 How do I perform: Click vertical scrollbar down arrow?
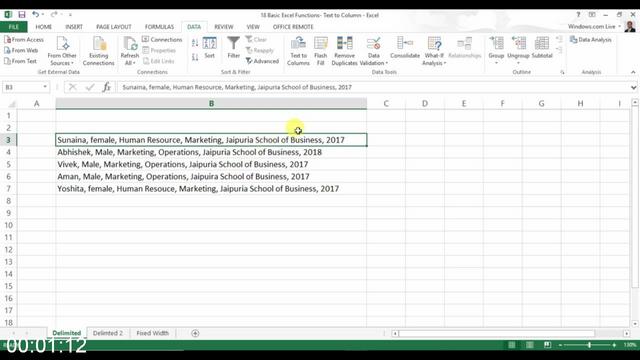tap(635, 324)
